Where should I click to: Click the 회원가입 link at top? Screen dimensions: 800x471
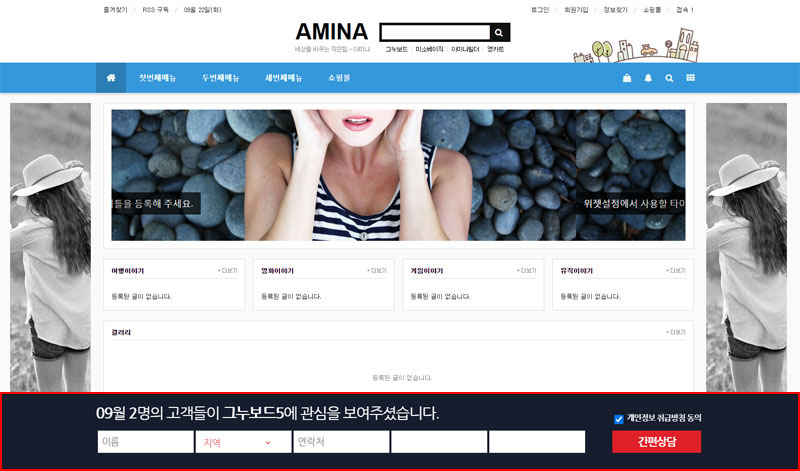coord(577,10)
